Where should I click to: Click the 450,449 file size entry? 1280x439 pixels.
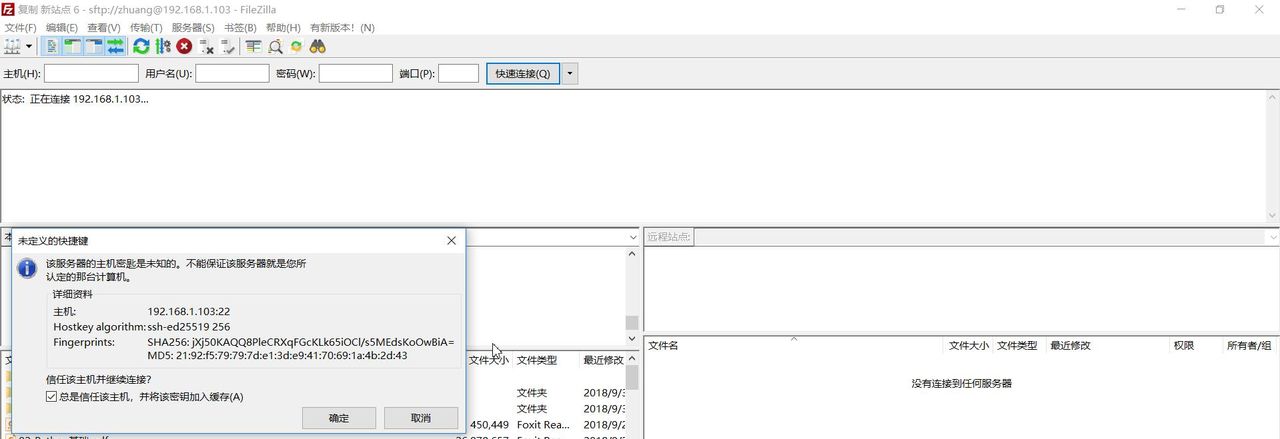pyautogui.click(x=490, y=425)
